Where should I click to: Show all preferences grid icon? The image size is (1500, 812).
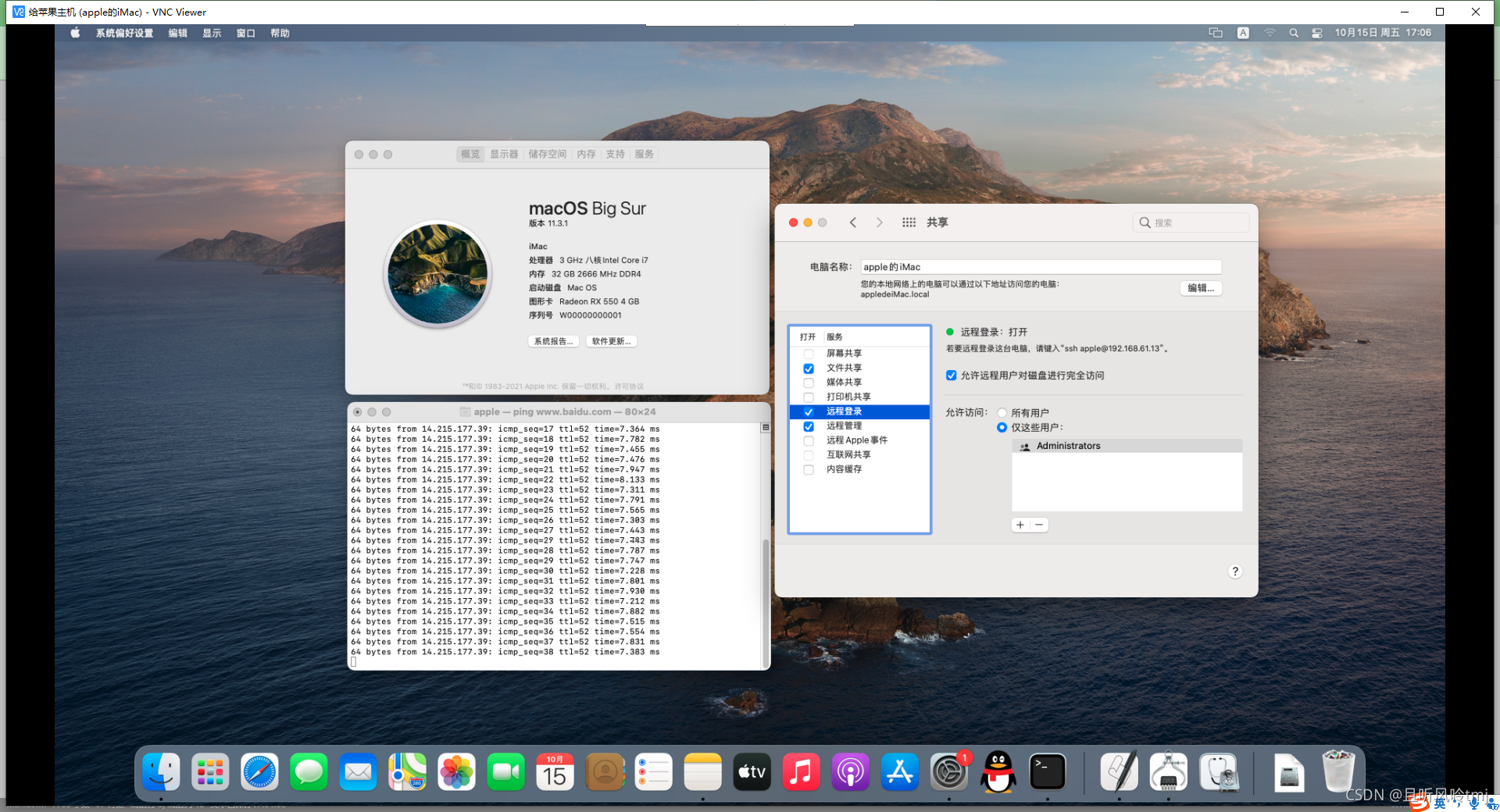pyautogui.click(x=909, y=223)
